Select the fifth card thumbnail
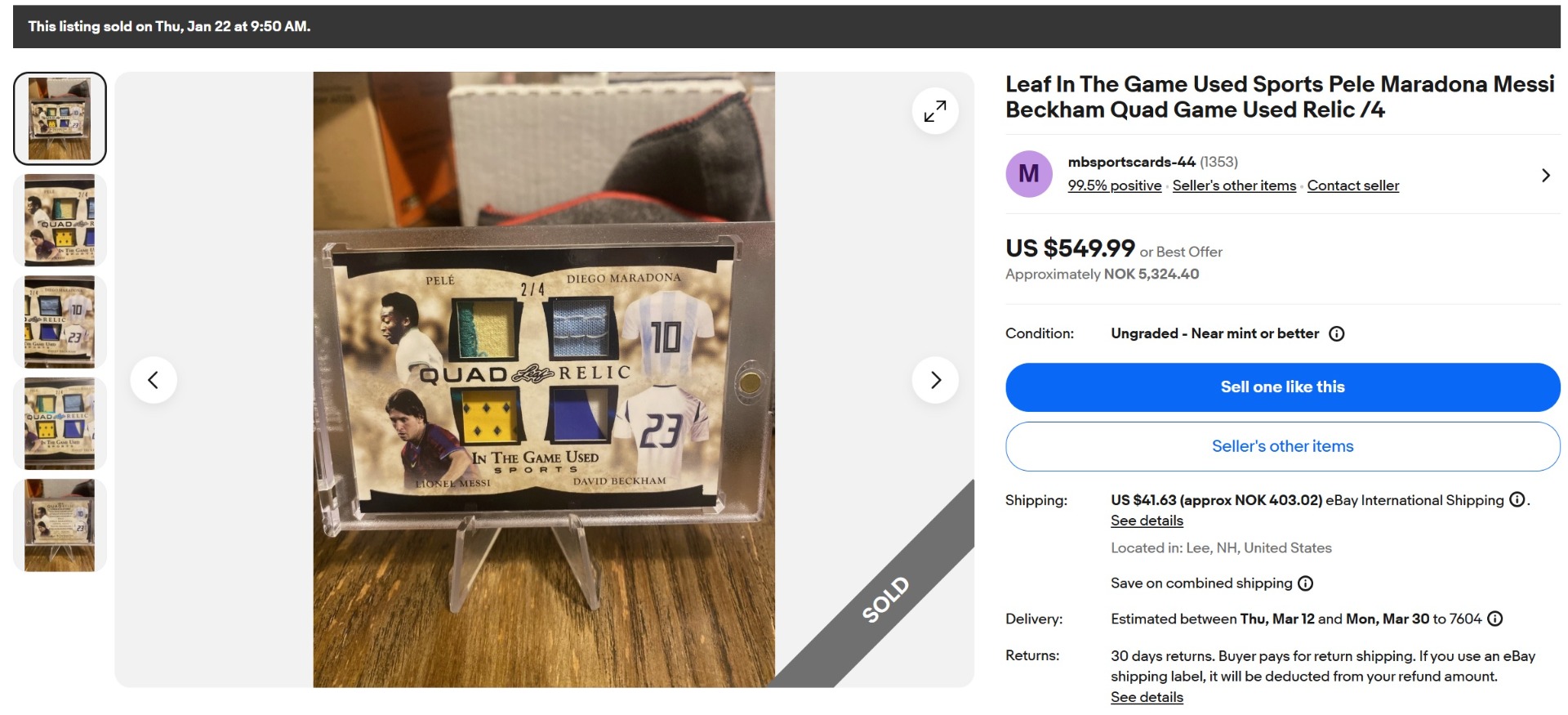1568x715 pixels. click(x=60, y=525)
